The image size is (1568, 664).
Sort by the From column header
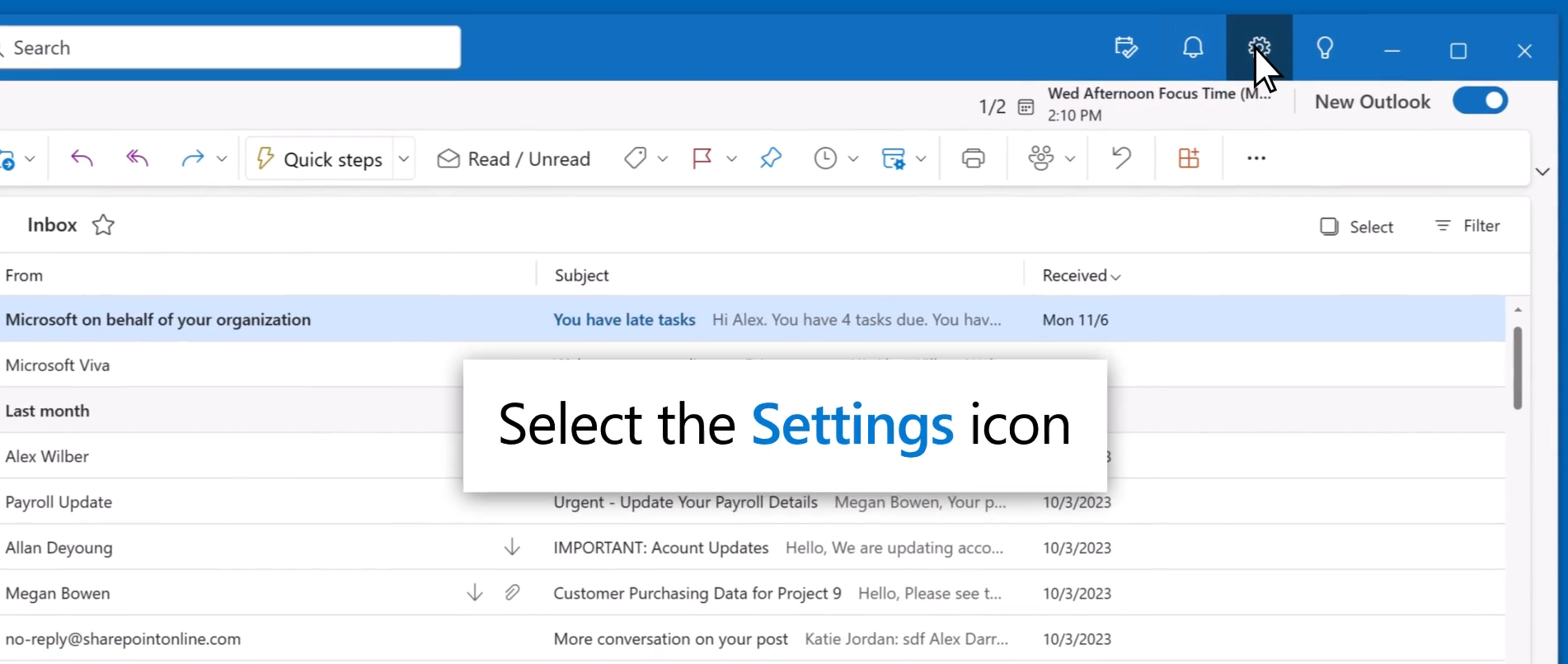24,275
